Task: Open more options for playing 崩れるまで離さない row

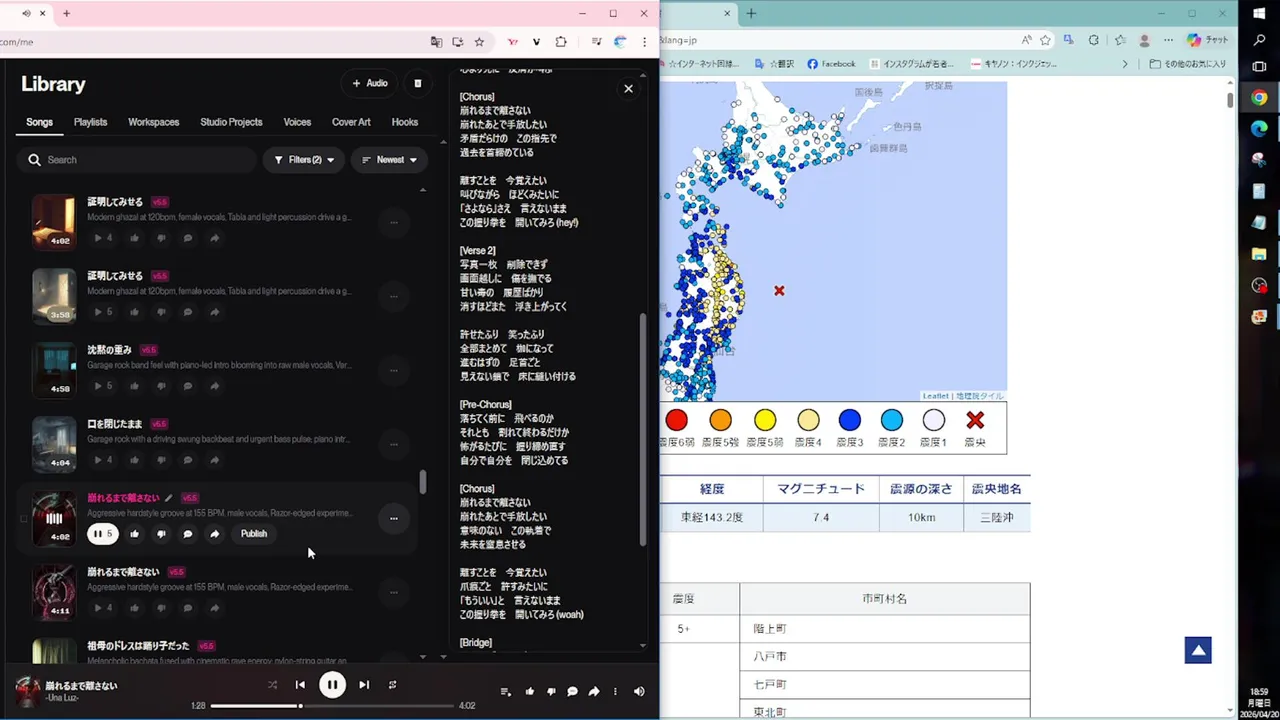Action: point(393,518)
